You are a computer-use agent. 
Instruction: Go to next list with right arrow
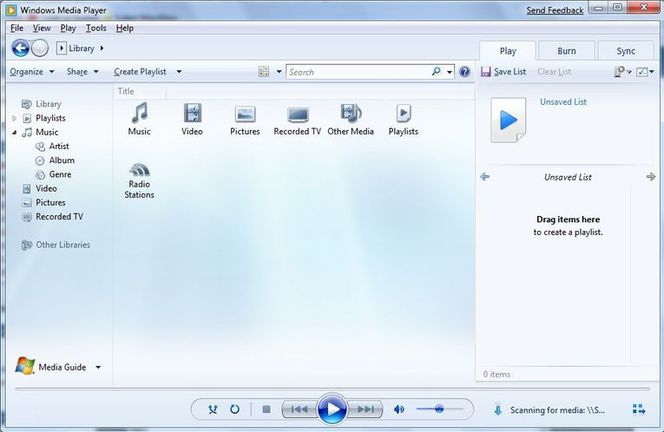click(x=651, y=177)
